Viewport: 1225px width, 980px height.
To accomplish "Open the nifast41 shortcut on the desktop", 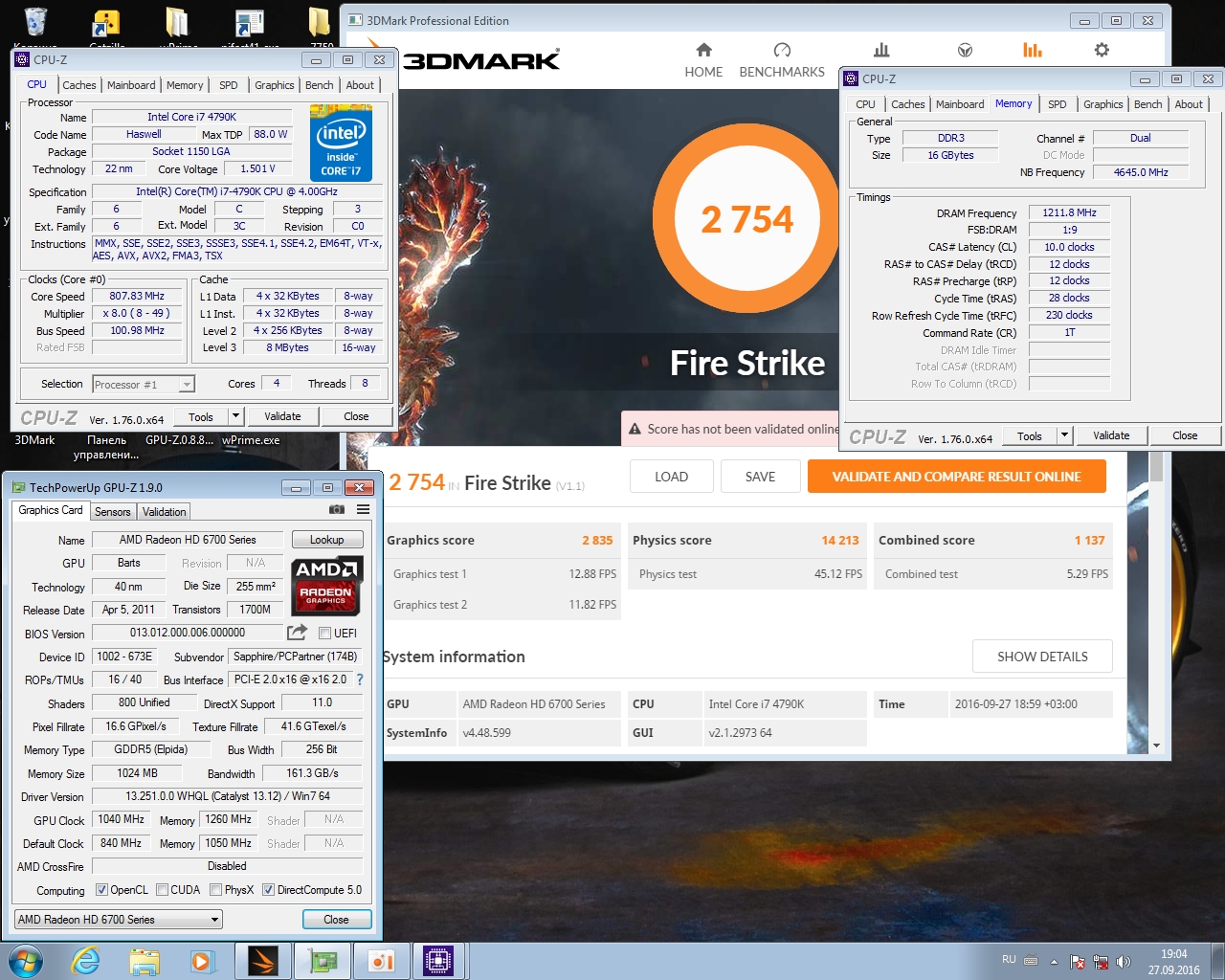I will point(249,26).
